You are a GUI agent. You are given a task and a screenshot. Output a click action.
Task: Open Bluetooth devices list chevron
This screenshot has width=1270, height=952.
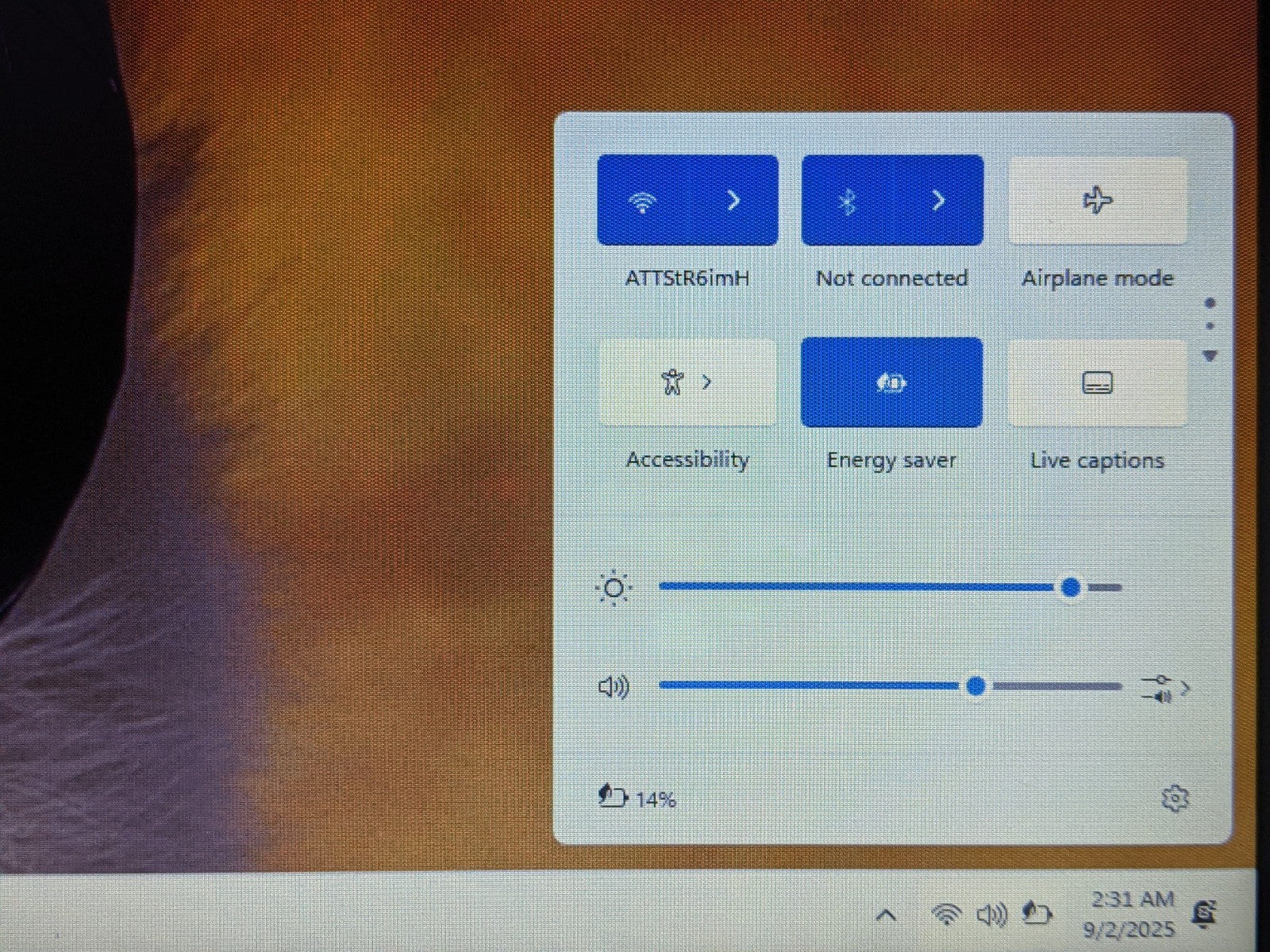(x=938, y=201)
